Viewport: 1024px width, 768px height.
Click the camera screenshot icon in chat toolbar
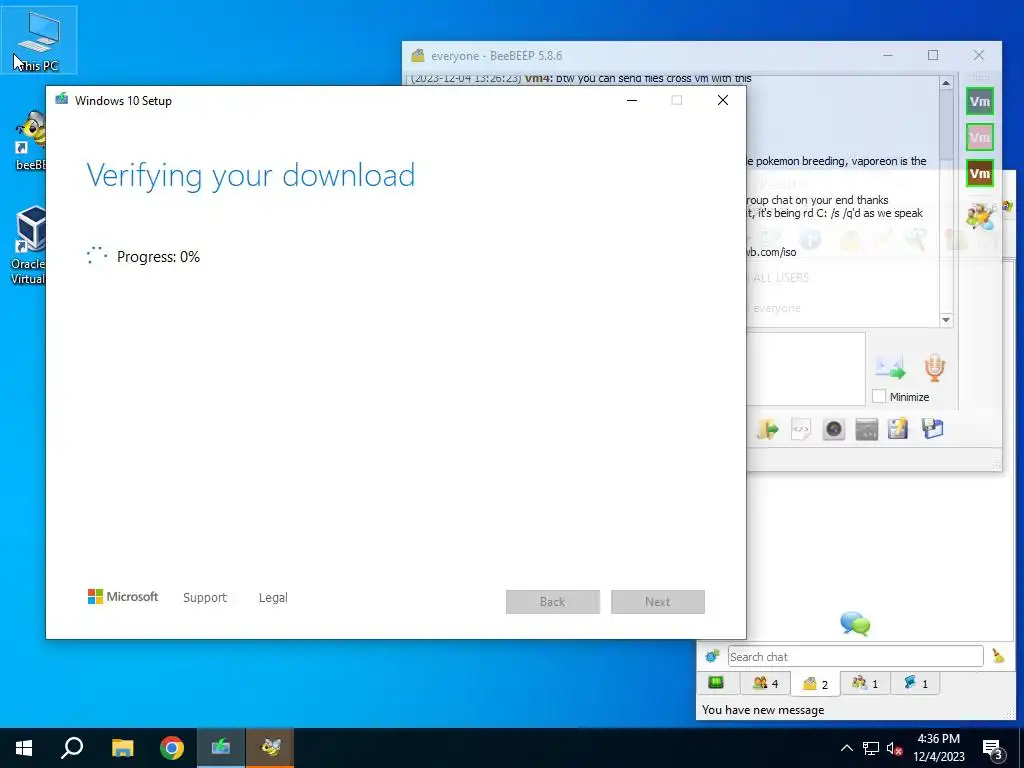(x=834, y=430)
